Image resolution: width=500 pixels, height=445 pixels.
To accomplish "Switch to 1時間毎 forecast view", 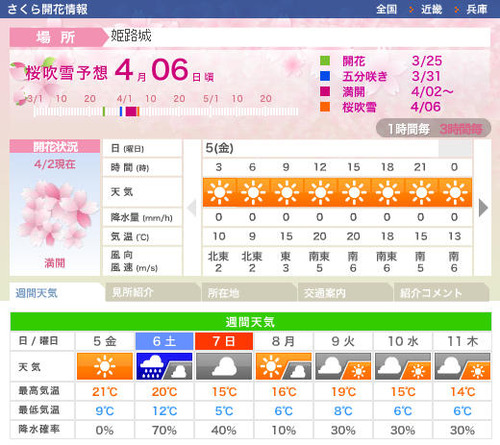I will (409, 129).
